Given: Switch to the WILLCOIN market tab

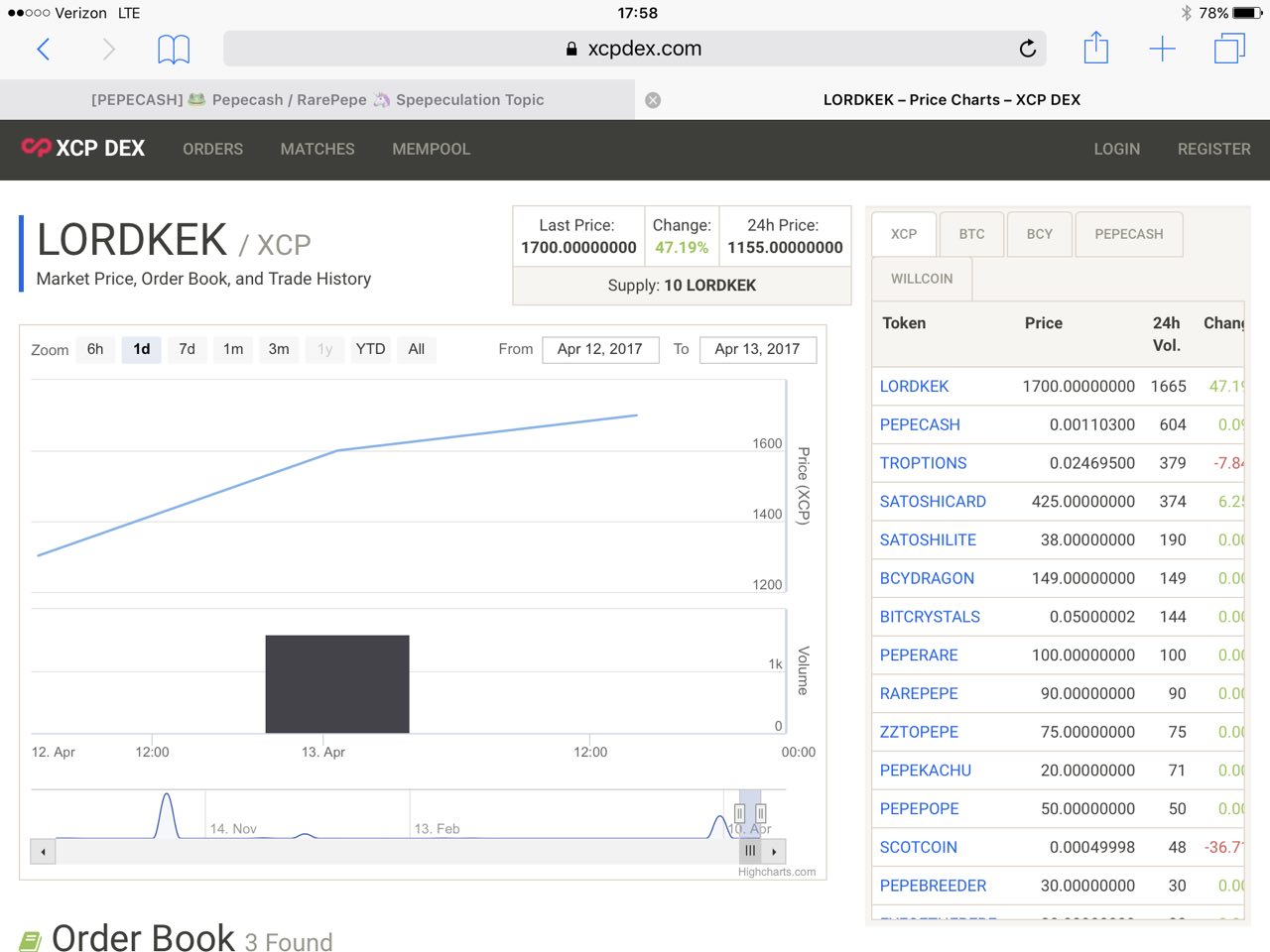Looking at the screenshot, I should pos(922,279).
